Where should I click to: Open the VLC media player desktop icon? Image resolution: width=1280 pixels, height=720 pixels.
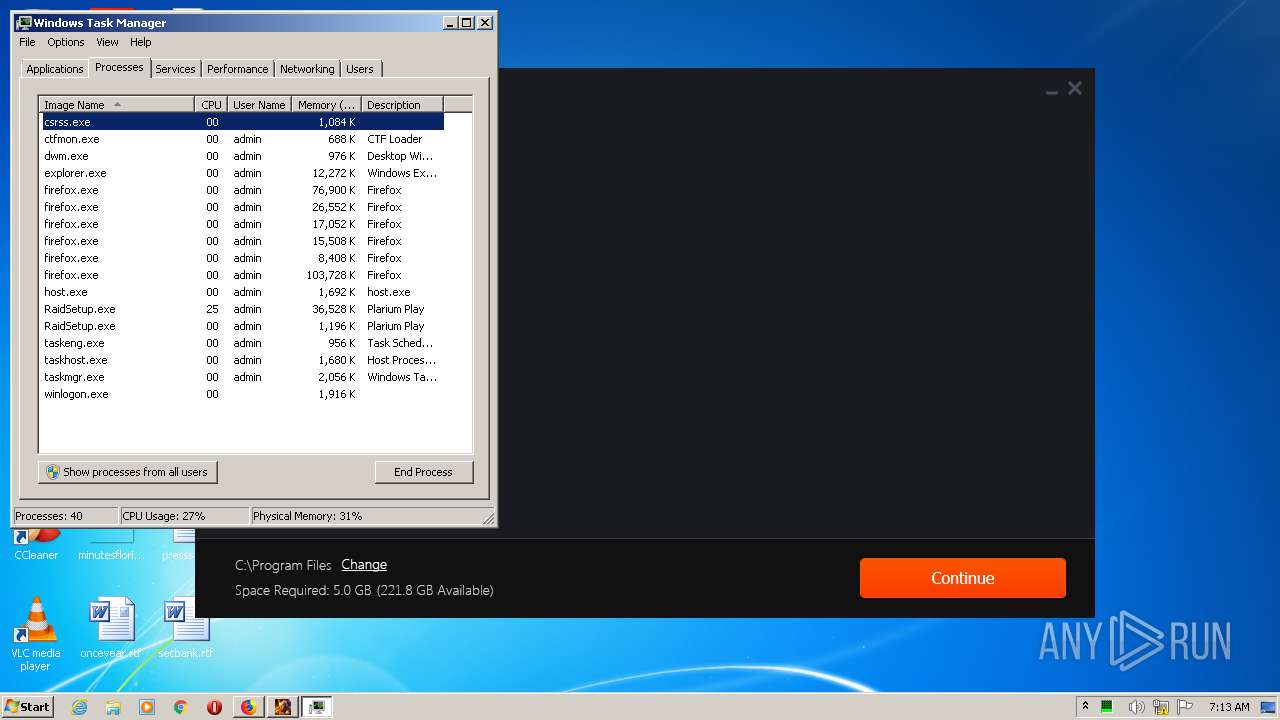coord(36,634)
